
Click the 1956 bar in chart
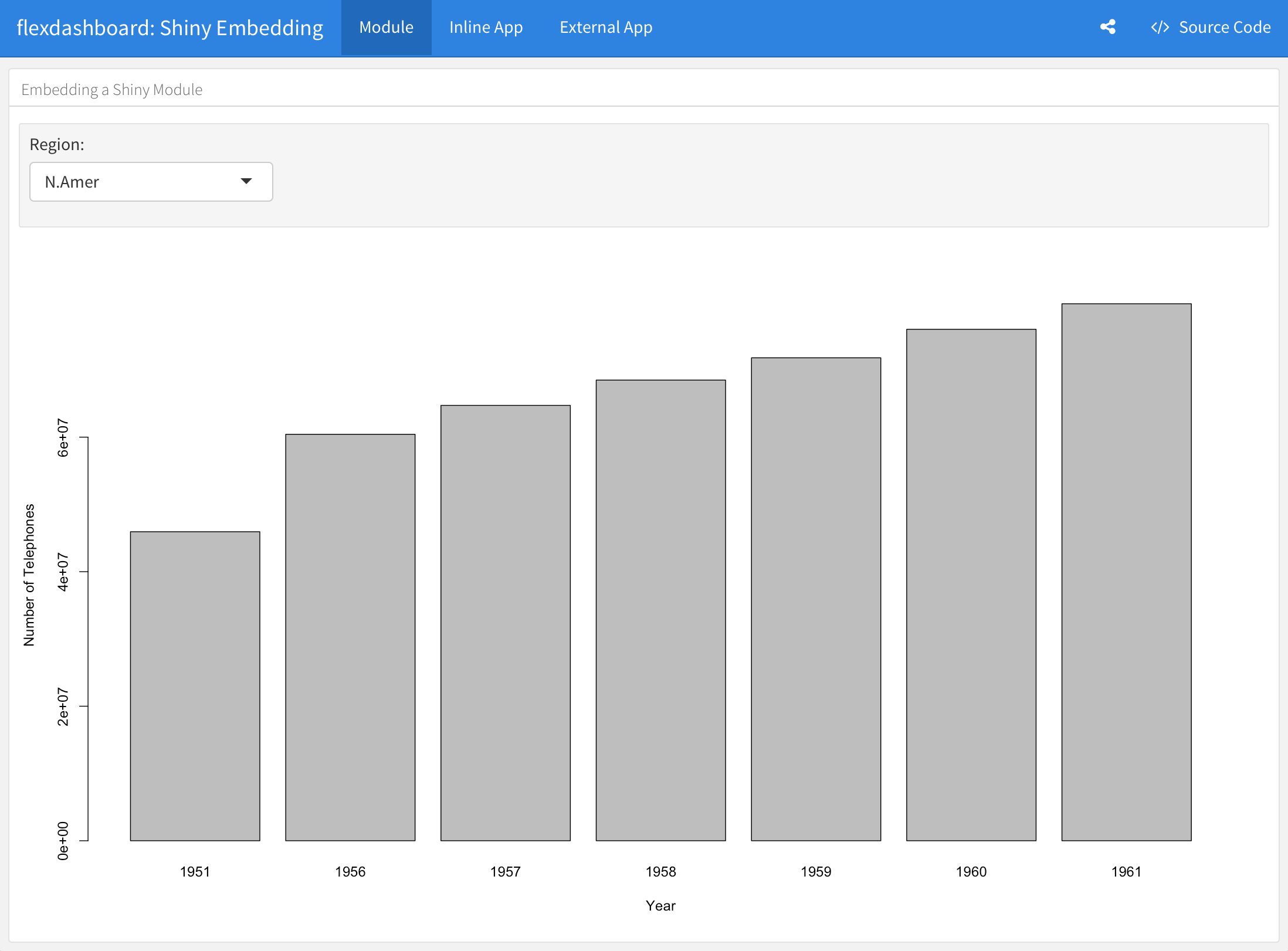[350, 637]
